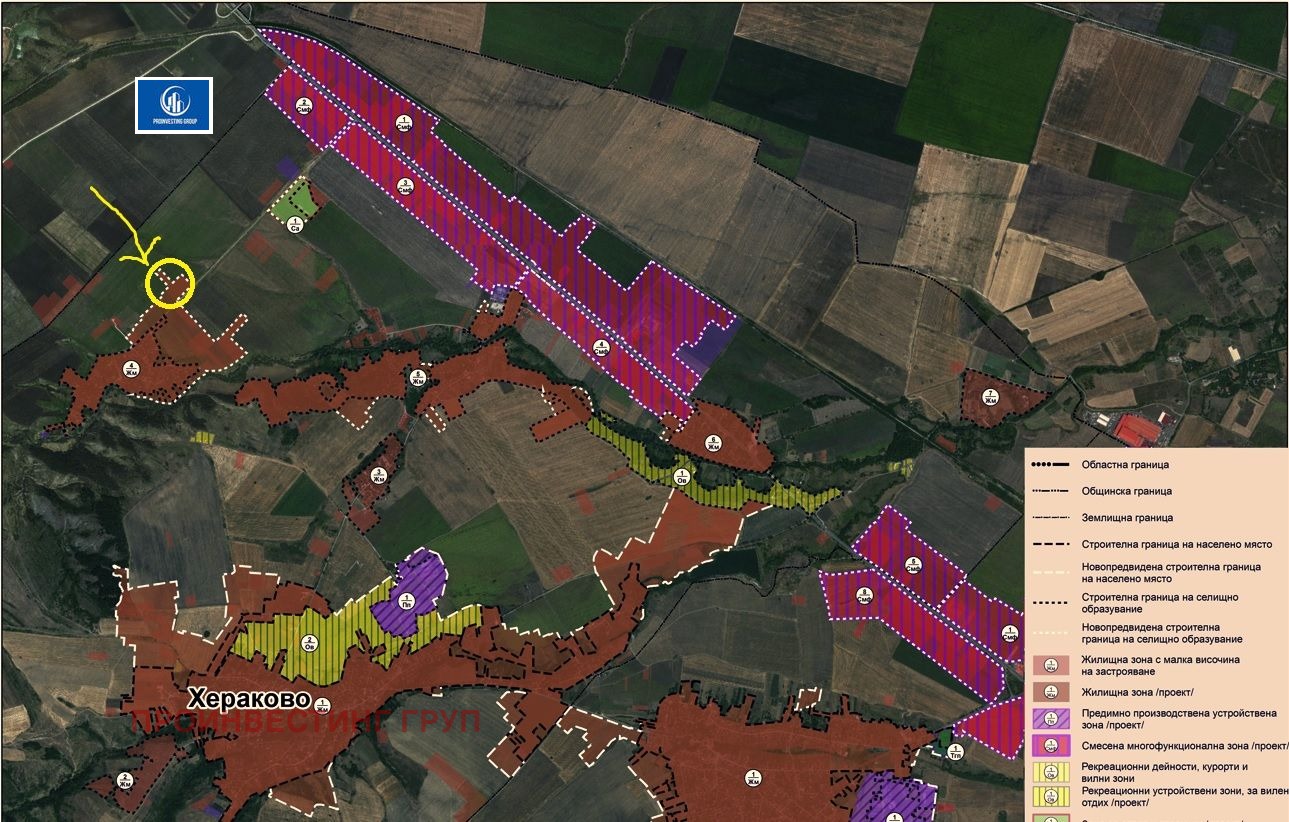Click the Землищна граница legend line symbol
Viewport: 1289px width, 822px height.
tap(1050, 518)
